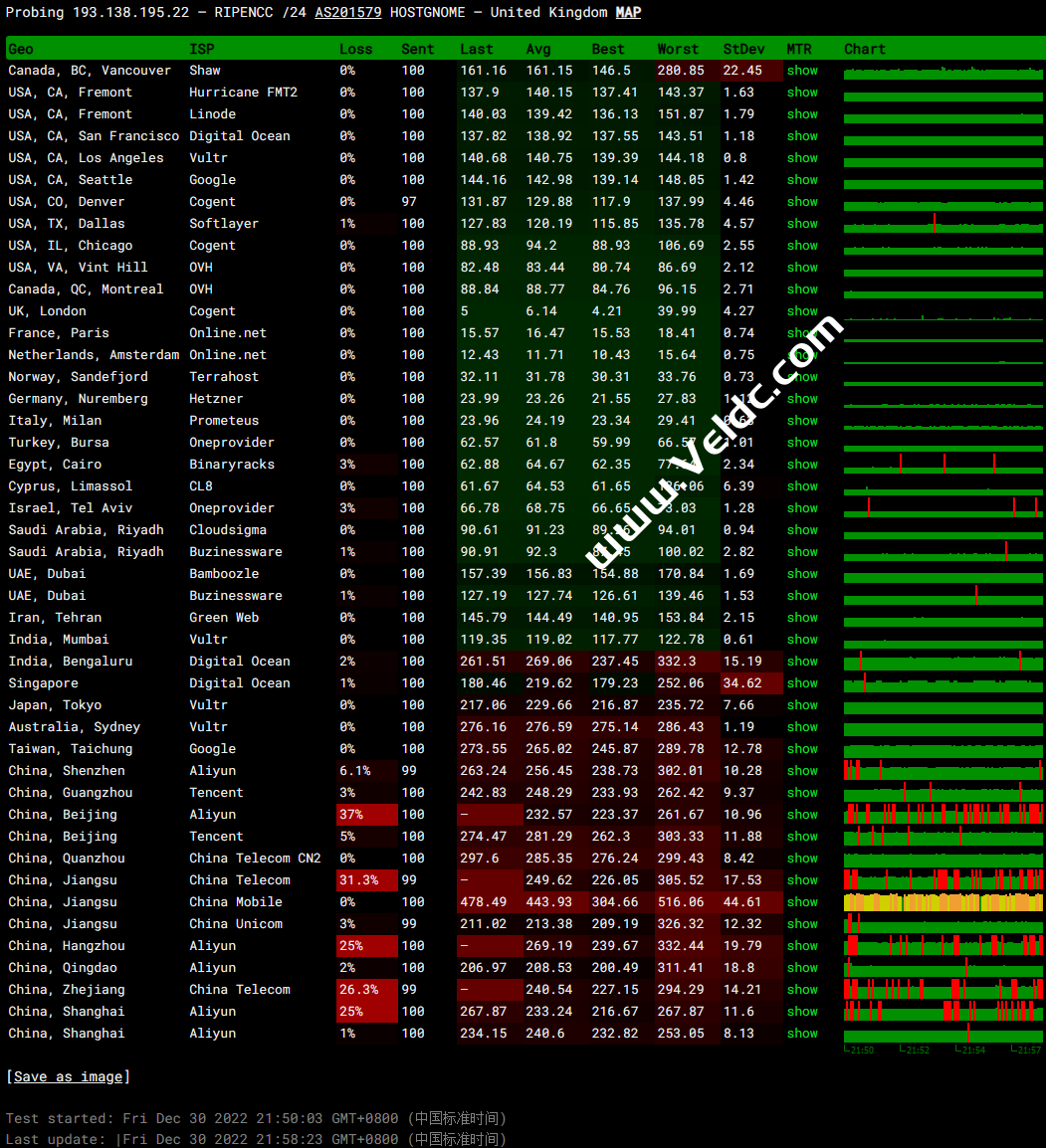Show MTR for China Shenzhen Aliyun row
This screenshot has height=1148, width=1046.
(802, 771)
